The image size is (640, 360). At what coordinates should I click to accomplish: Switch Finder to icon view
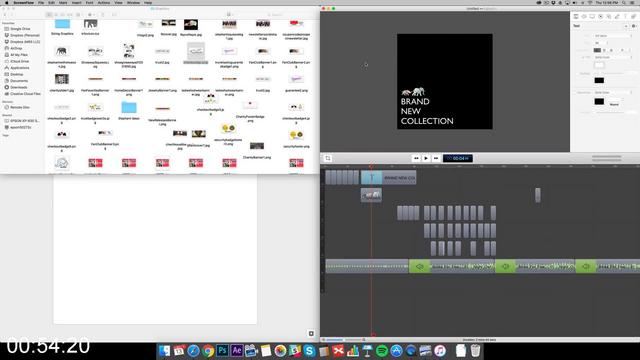click(49, 15)
